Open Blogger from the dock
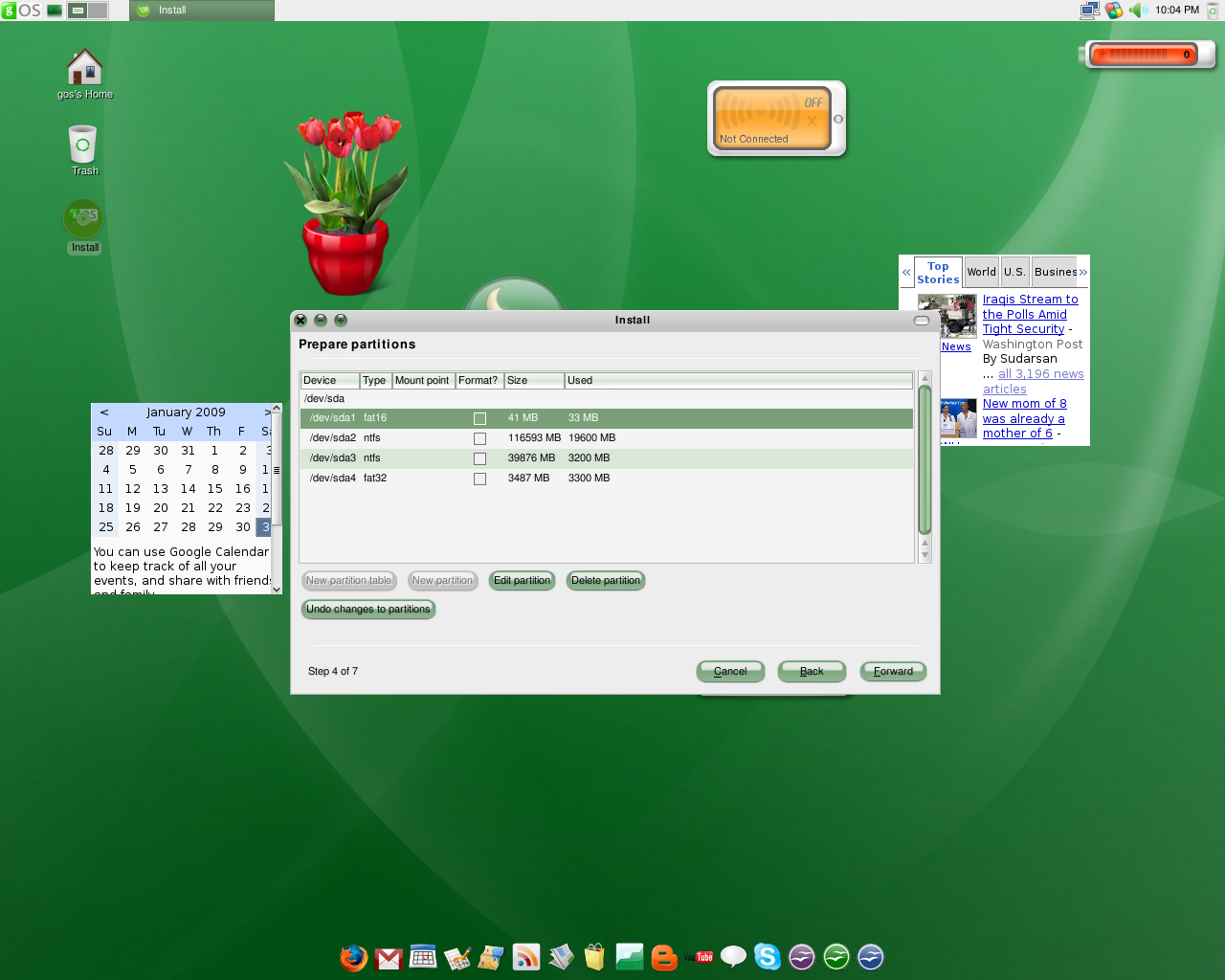This screenshot has width=1225, height=980. (x=664, y=958)
